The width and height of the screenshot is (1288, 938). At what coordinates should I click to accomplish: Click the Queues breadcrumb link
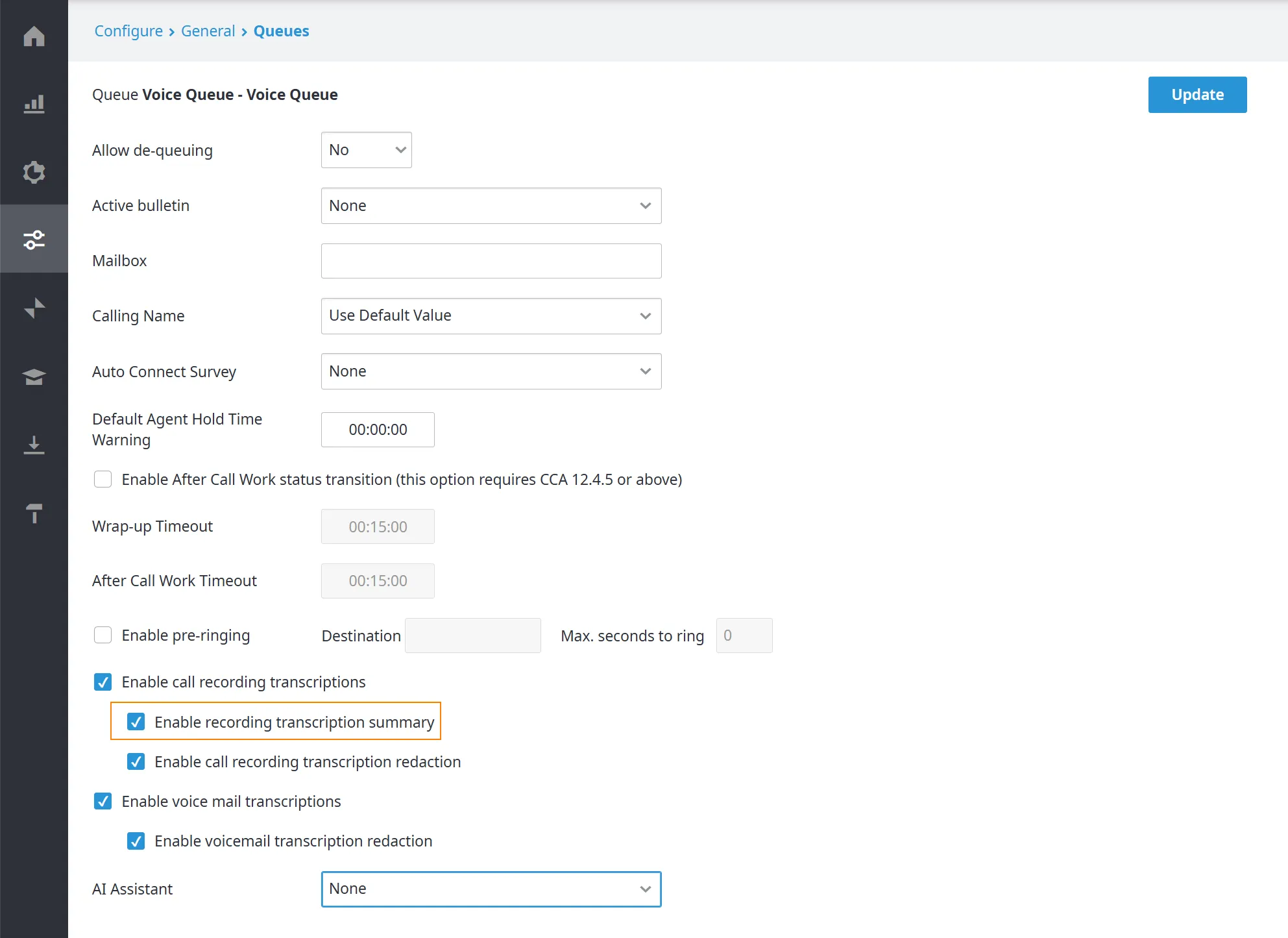point(281,31)
